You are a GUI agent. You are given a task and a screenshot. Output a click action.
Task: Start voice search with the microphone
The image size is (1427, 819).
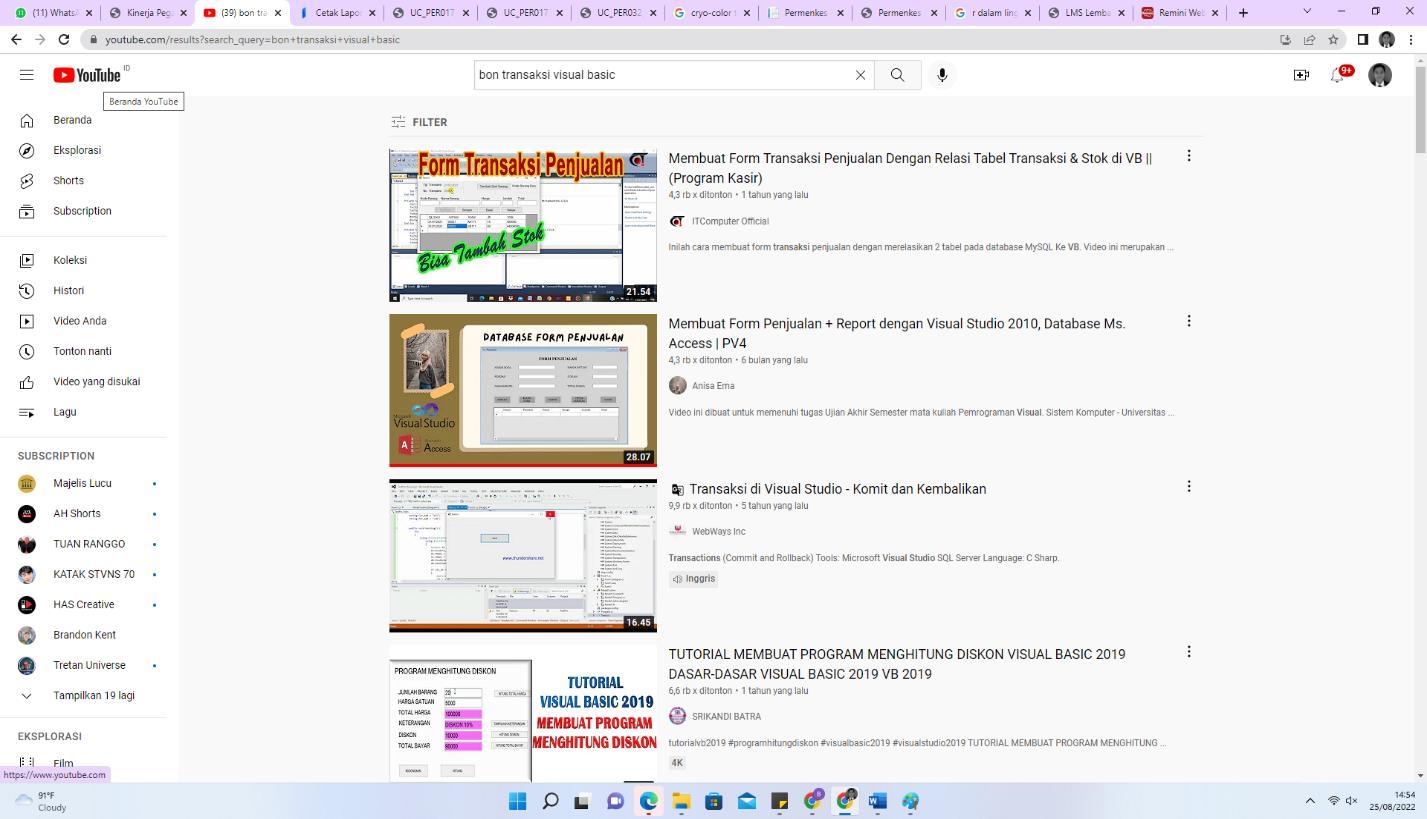[x=942, y=75]
